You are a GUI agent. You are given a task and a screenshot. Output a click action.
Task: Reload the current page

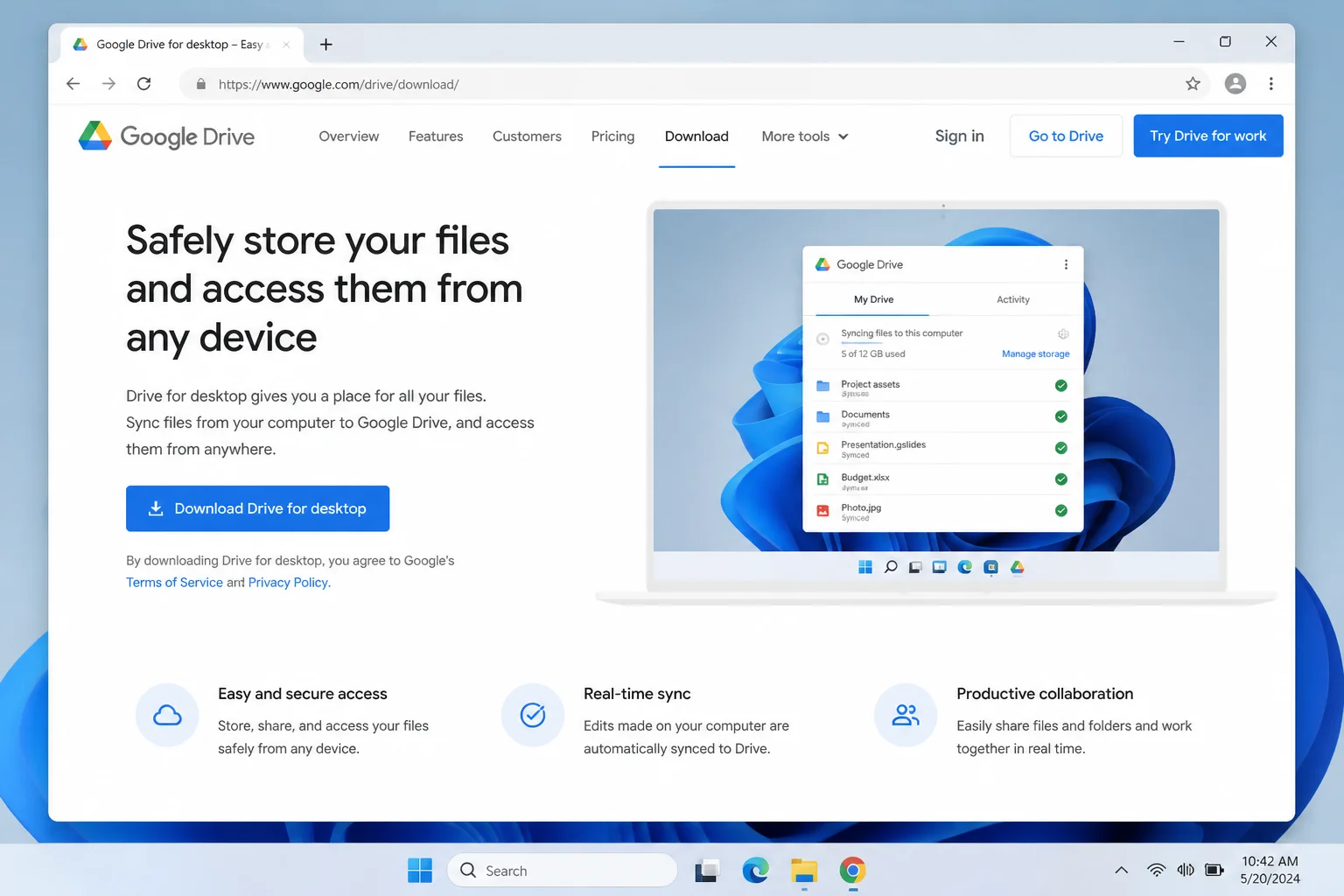click(144, 84)
